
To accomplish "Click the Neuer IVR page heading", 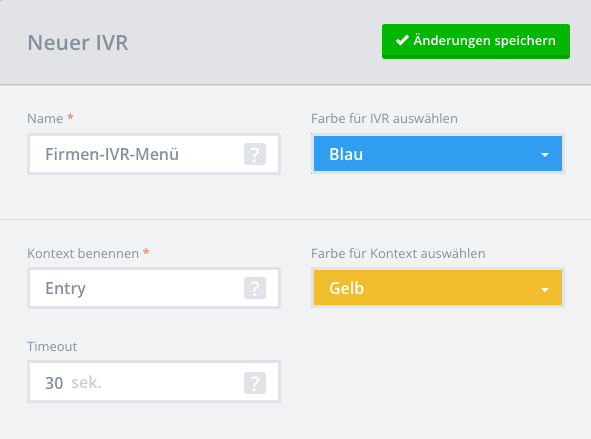I will pyautogui.click(x=78, y=42).
